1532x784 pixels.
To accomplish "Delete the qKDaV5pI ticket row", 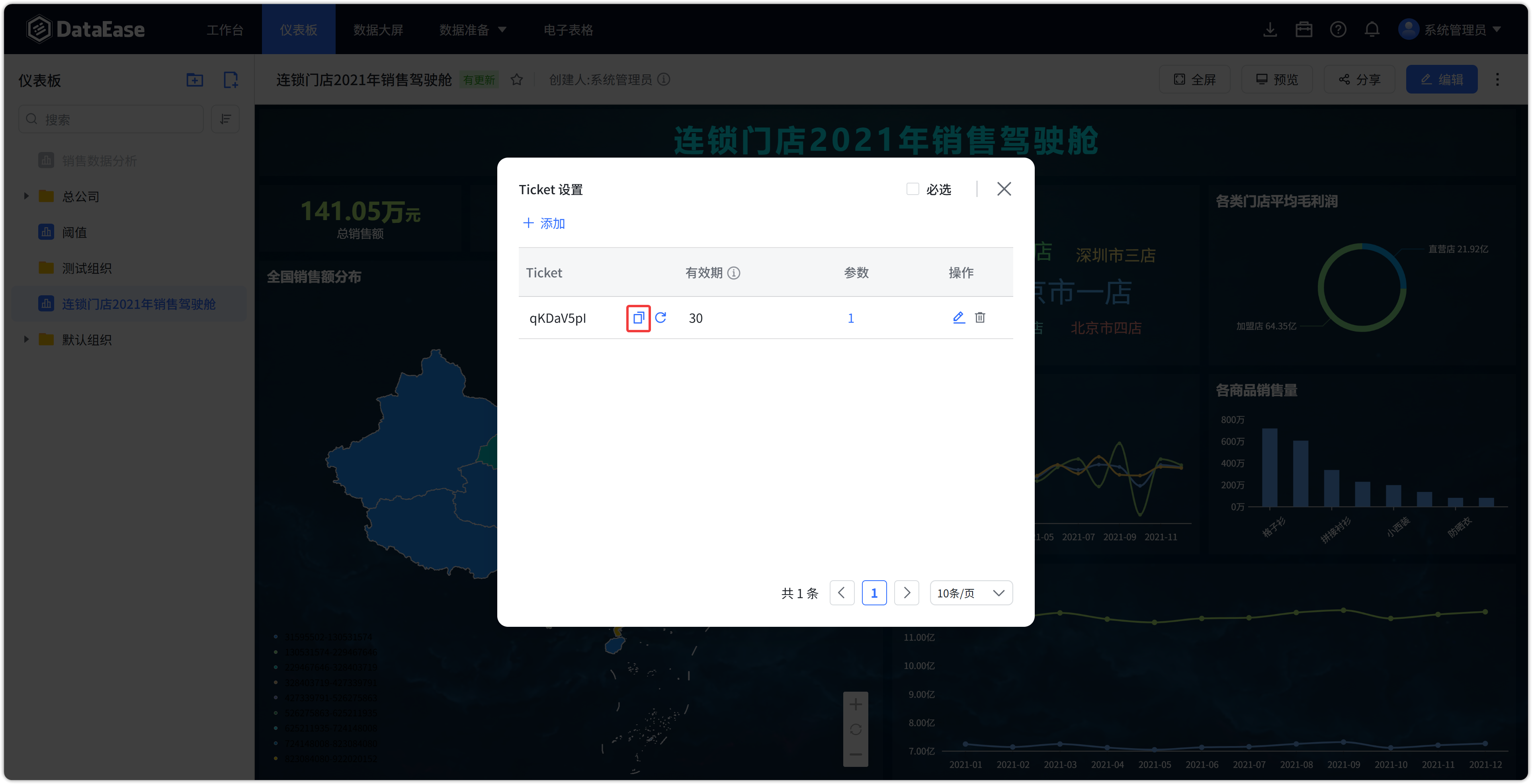I will pyautogui.click(x=980, y=318).
